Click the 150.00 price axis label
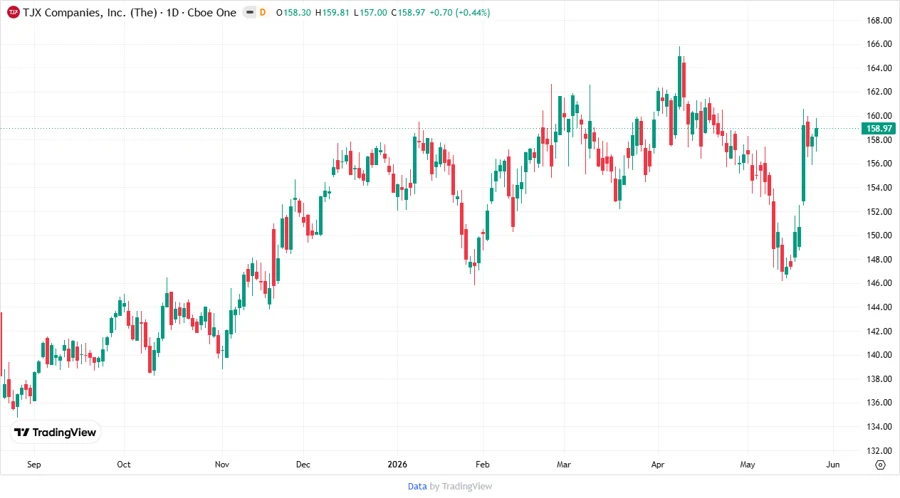 pos(879,235)
